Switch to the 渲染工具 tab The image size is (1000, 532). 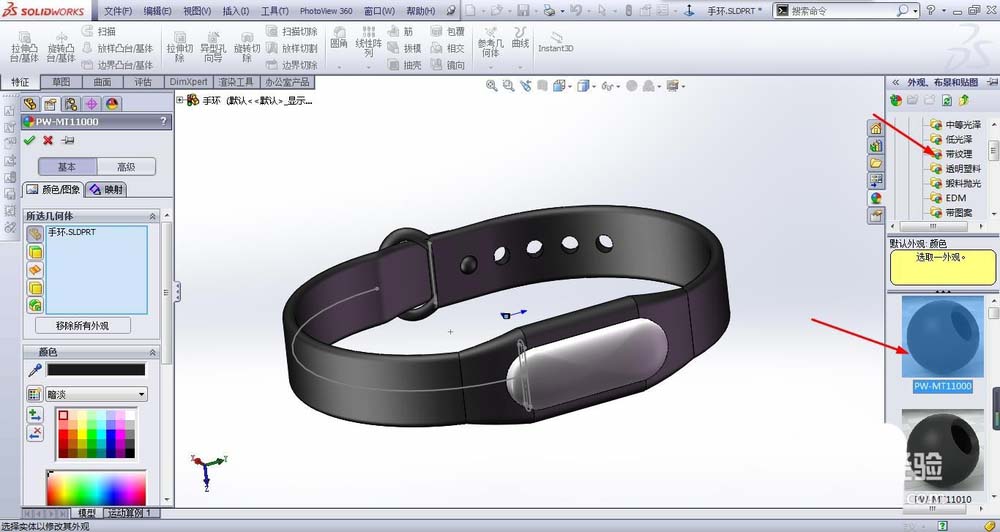point(236,82)
